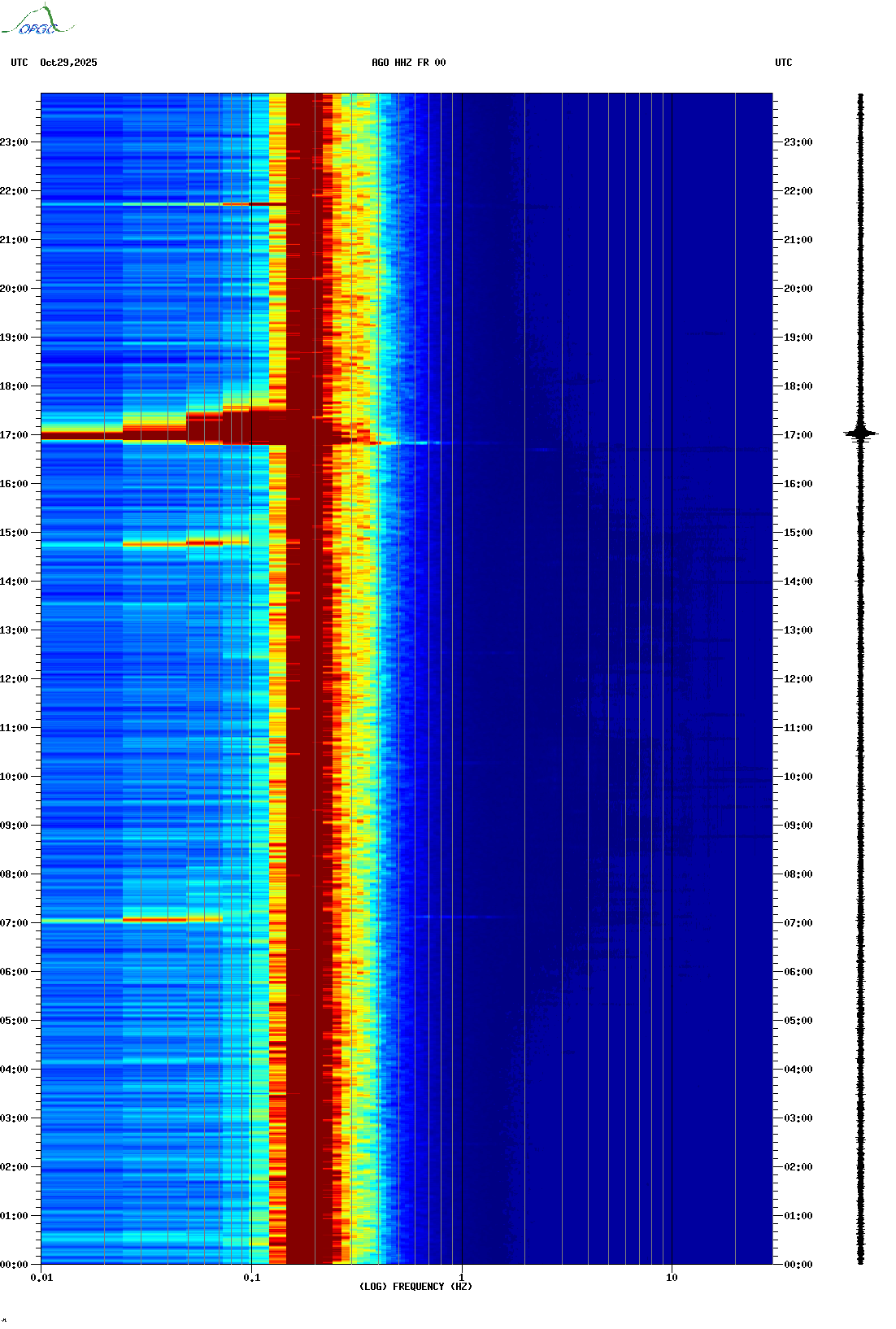The image size is (896, 1329).
Task: Click the 11:00 label on left axis
Action: [x=14, y=728]
